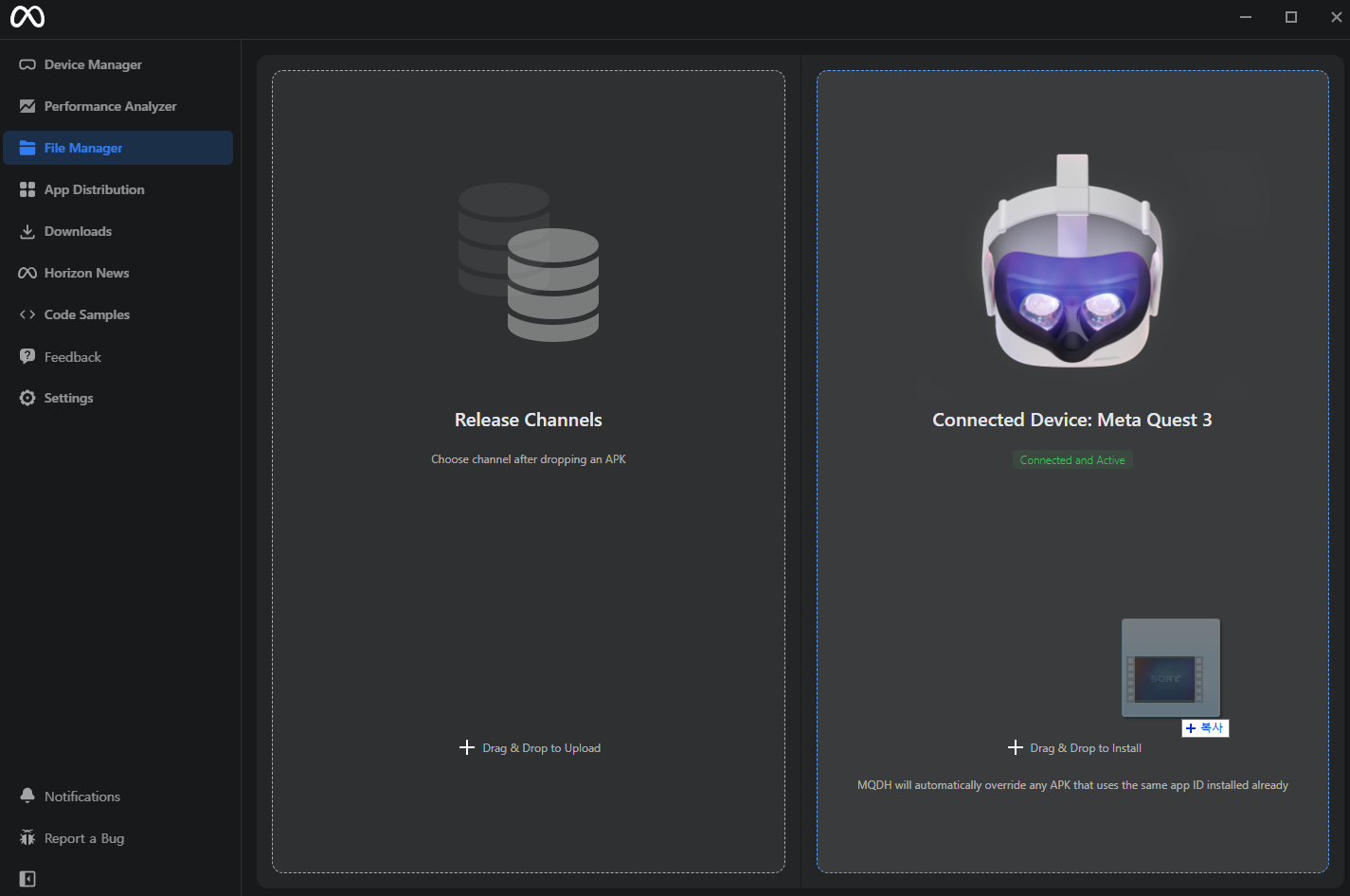This screenshot has width=1350, height=896.
Task: Open the Feedback page
Action: (x=118, y=357)
